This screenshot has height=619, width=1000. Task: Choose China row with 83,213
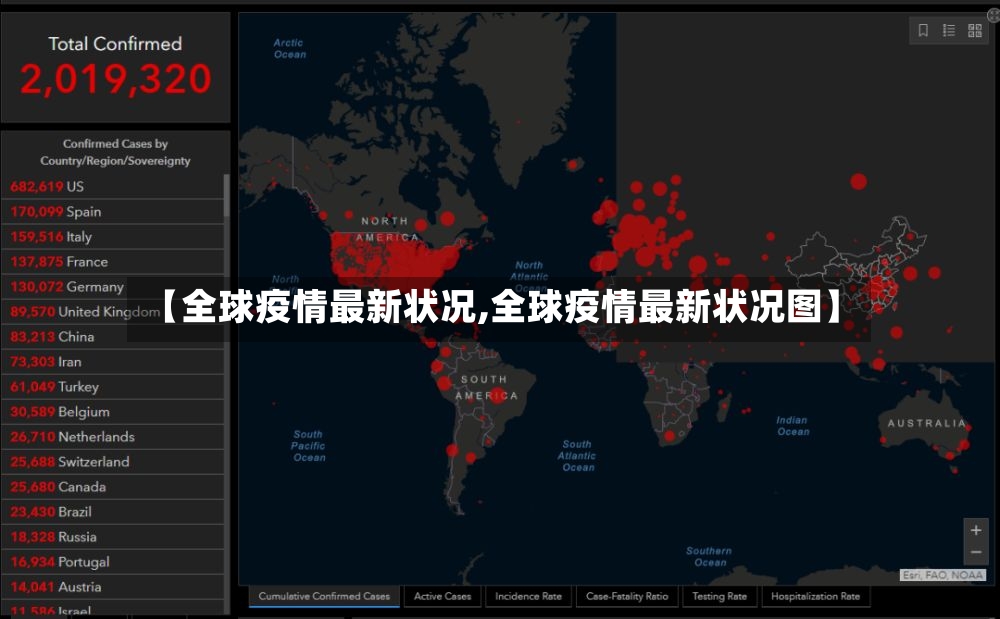point(113,337)
